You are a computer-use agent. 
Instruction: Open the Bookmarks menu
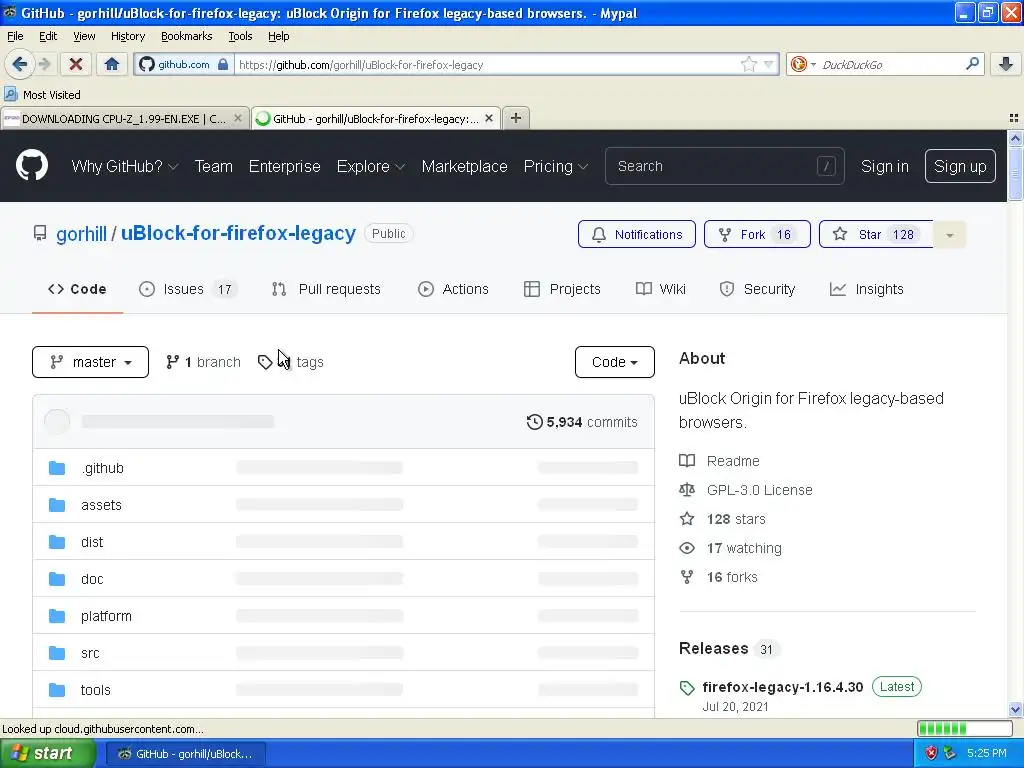186,36
